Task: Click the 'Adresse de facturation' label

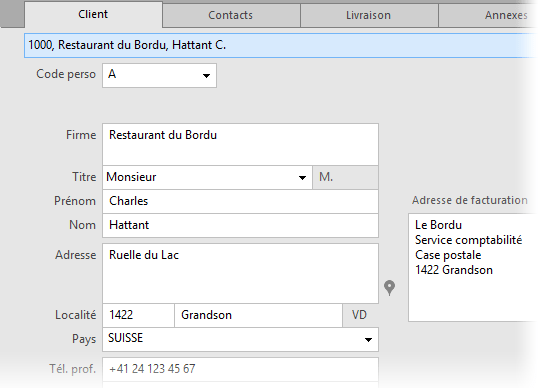Action: click(x=470, y=200)
